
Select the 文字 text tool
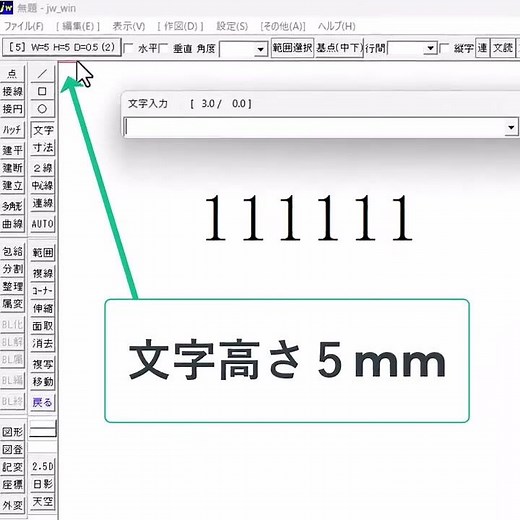(x=43, y=130)
